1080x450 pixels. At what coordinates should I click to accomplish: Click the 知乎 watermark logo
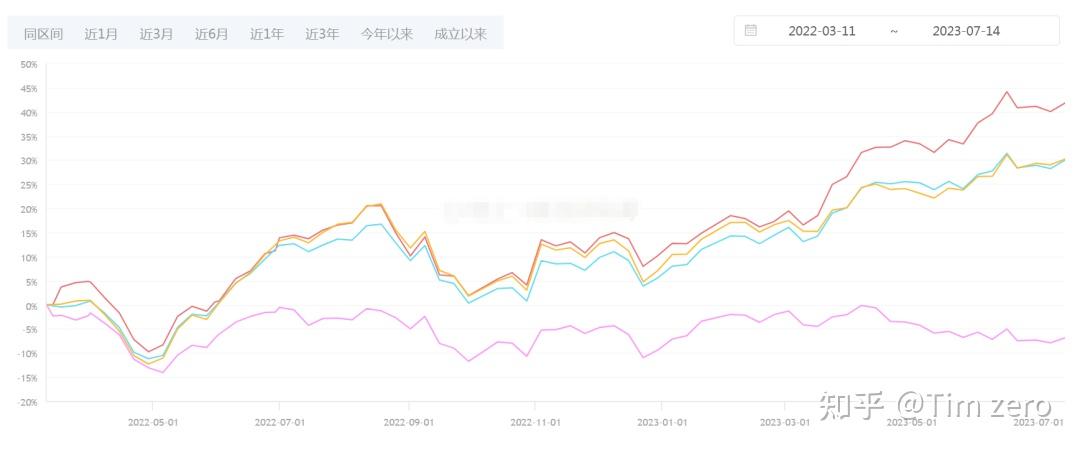(852, 405)
